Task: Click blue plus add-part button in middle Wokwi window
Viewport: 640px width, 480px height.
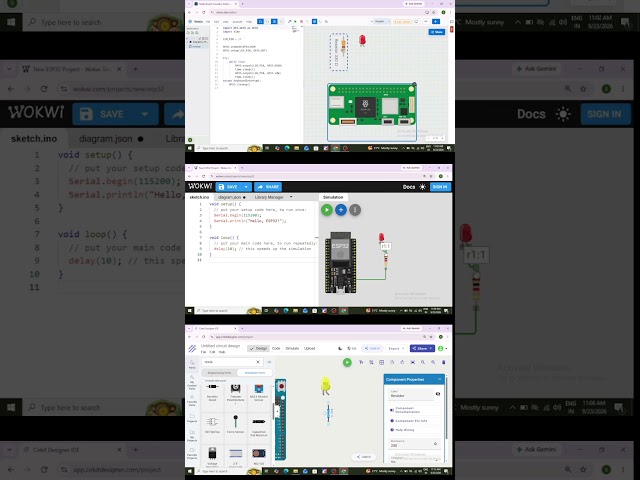Action: tap(341, 210)
